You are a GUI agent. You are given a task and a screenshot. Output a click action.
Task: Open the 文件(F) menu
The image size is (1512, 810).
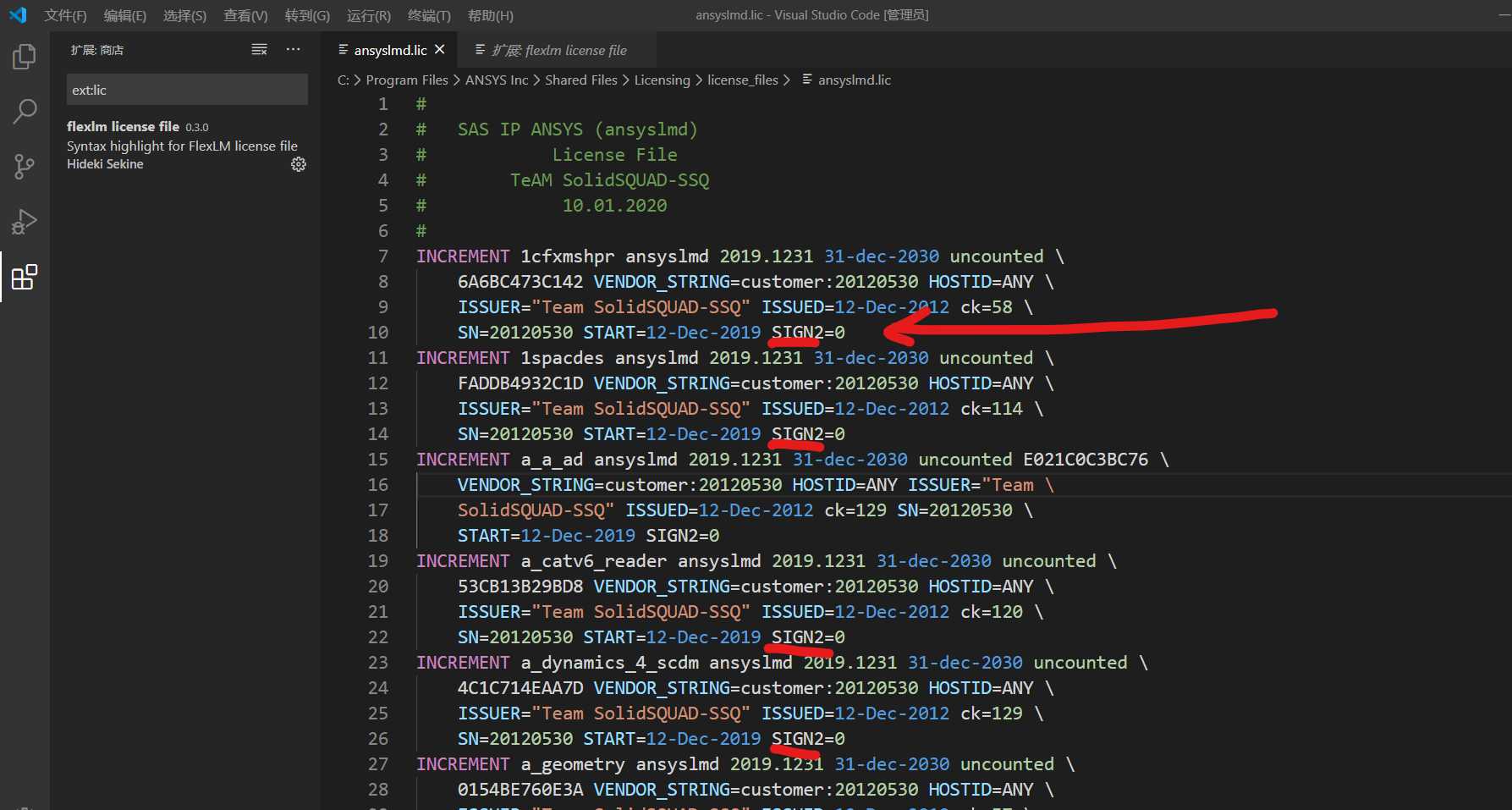click(66, 15)
